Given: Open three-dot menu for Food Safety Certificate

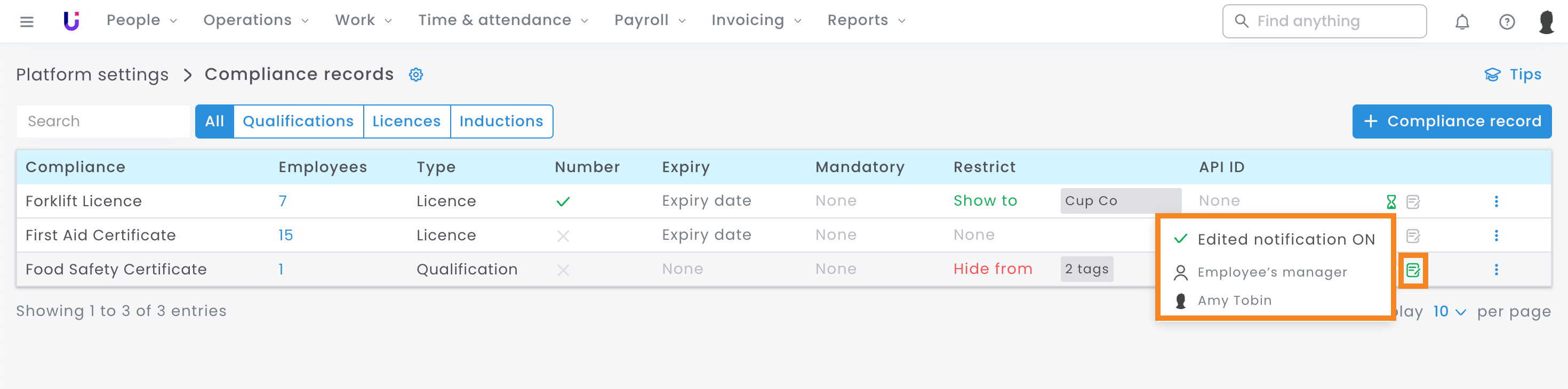Looking at the screenshot, I should click(x=1496, y=269).
